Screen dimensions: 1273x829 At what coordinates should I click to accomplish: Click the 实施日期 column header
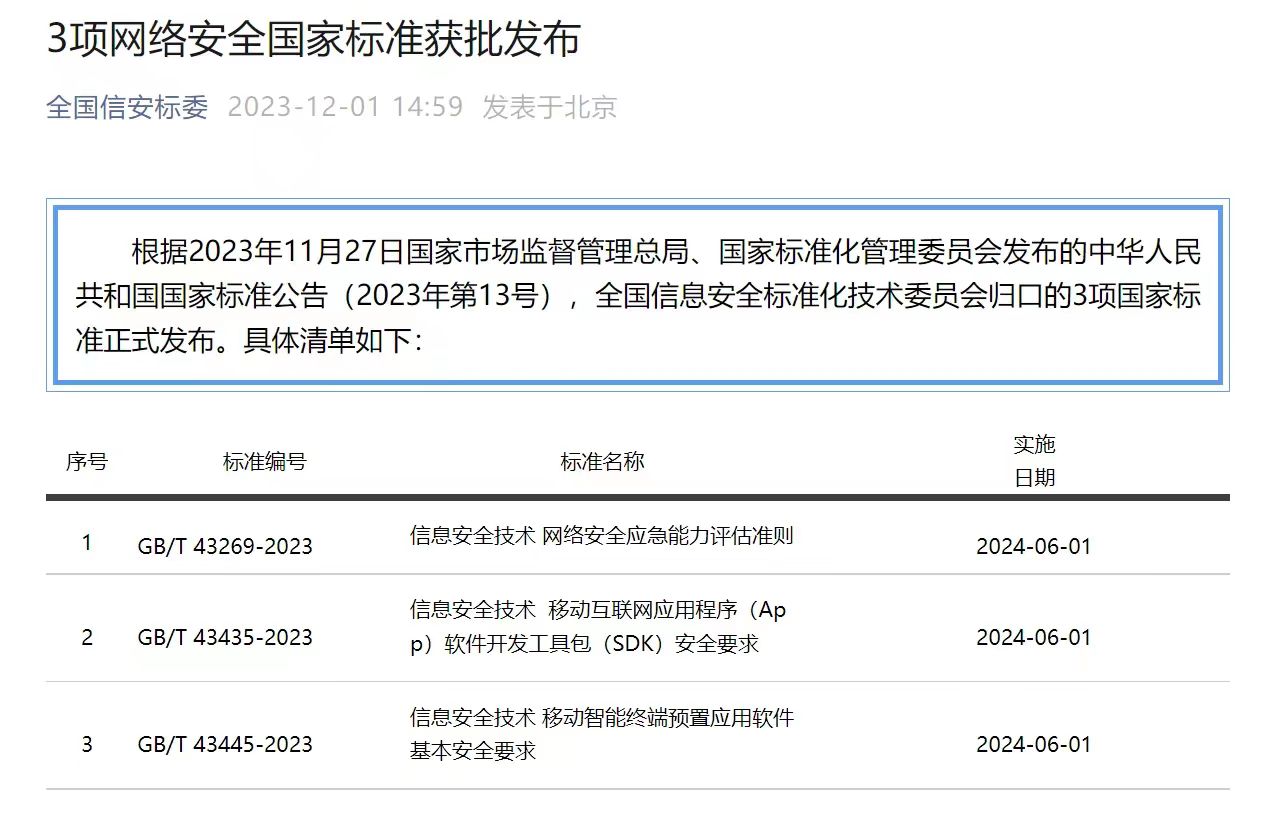[1034, 461]
